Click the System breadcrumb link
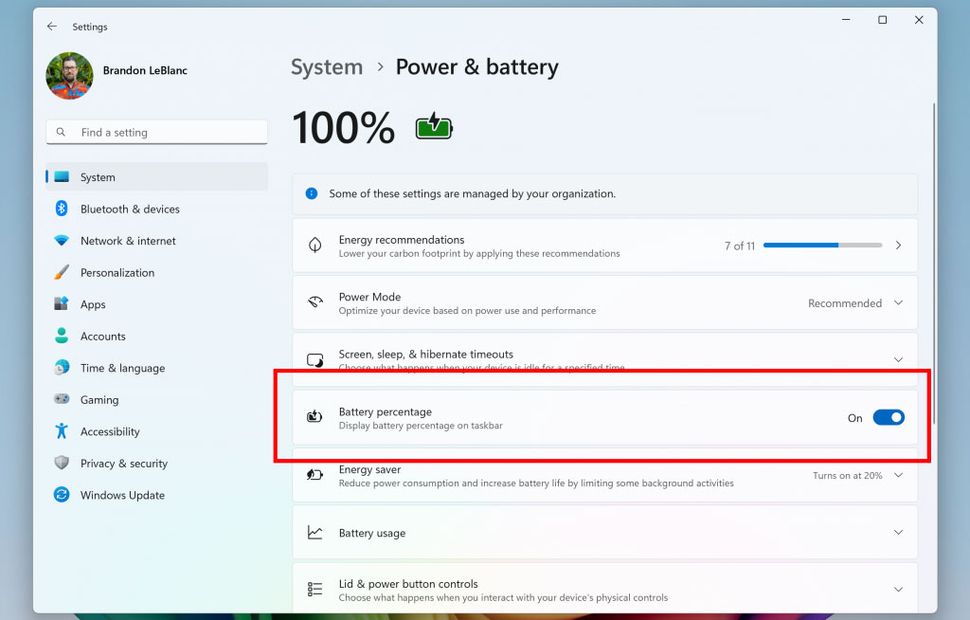970x620 pixels. point(326,67)
